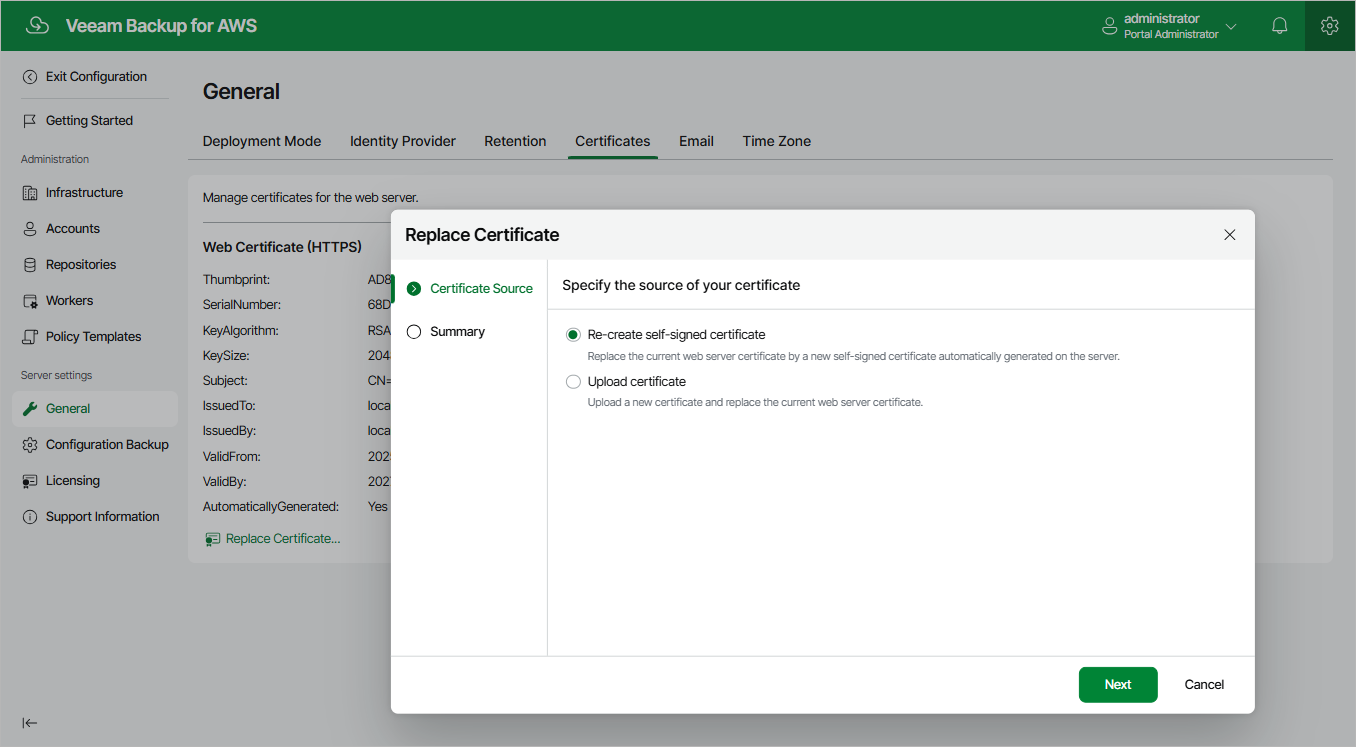Screen dimensions: 1356x747
Task: Click the administrator username text
Action: click(1162, 19)
